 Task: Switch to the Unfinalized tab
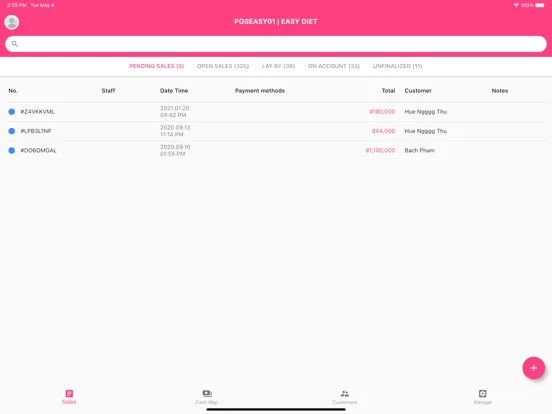coord(397,66)
